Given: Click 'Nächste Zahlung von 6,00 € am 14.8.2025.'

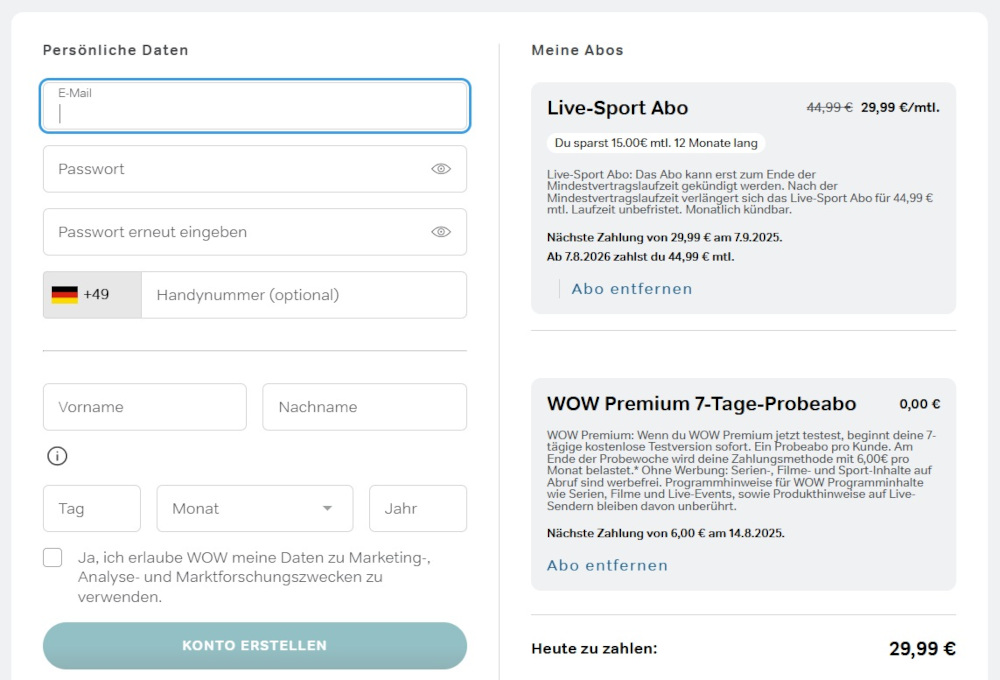Looking at the screenshot, I should click(666, 533).
